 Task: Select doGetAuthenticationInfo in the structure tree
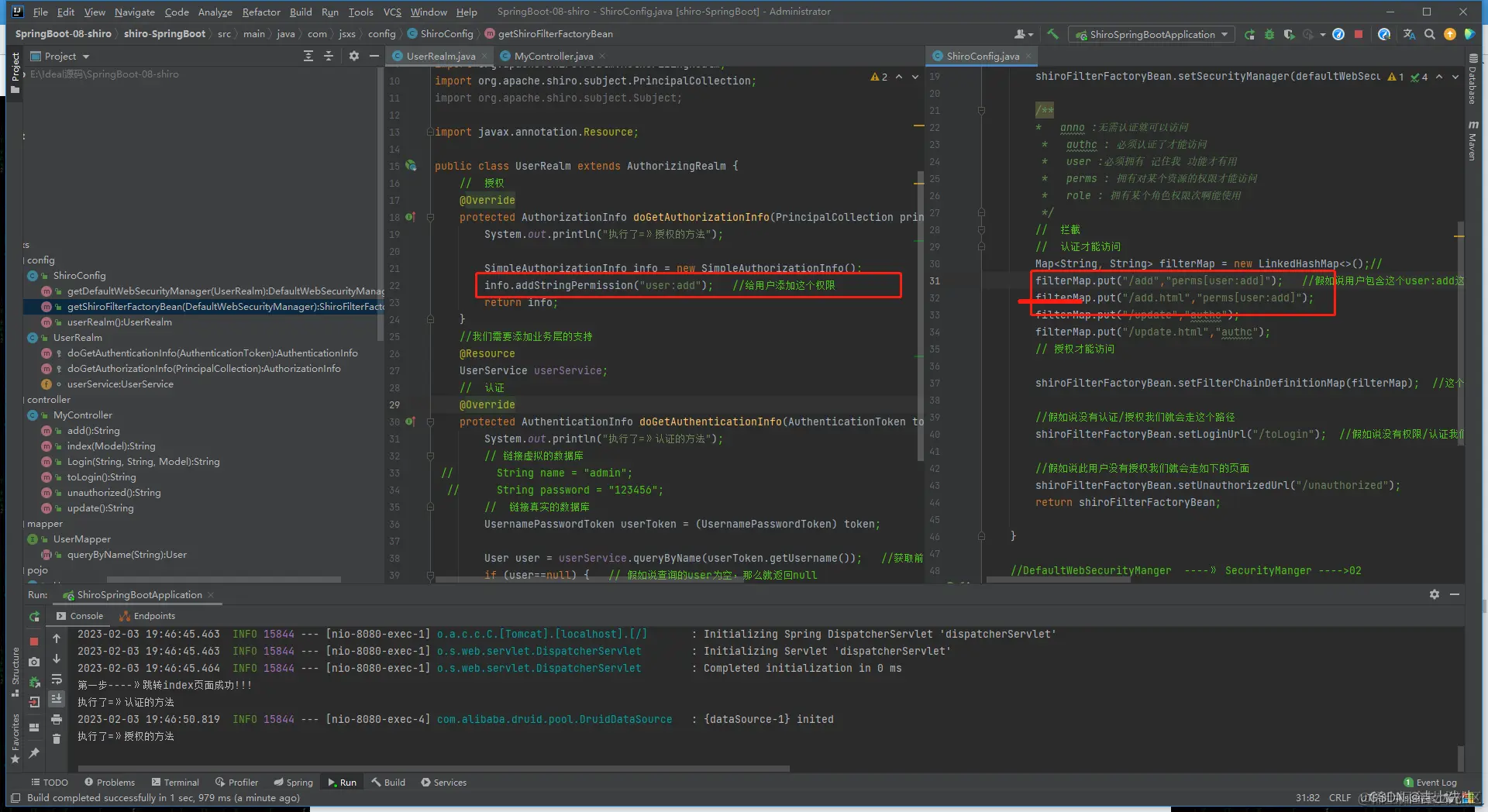point(212,353)
